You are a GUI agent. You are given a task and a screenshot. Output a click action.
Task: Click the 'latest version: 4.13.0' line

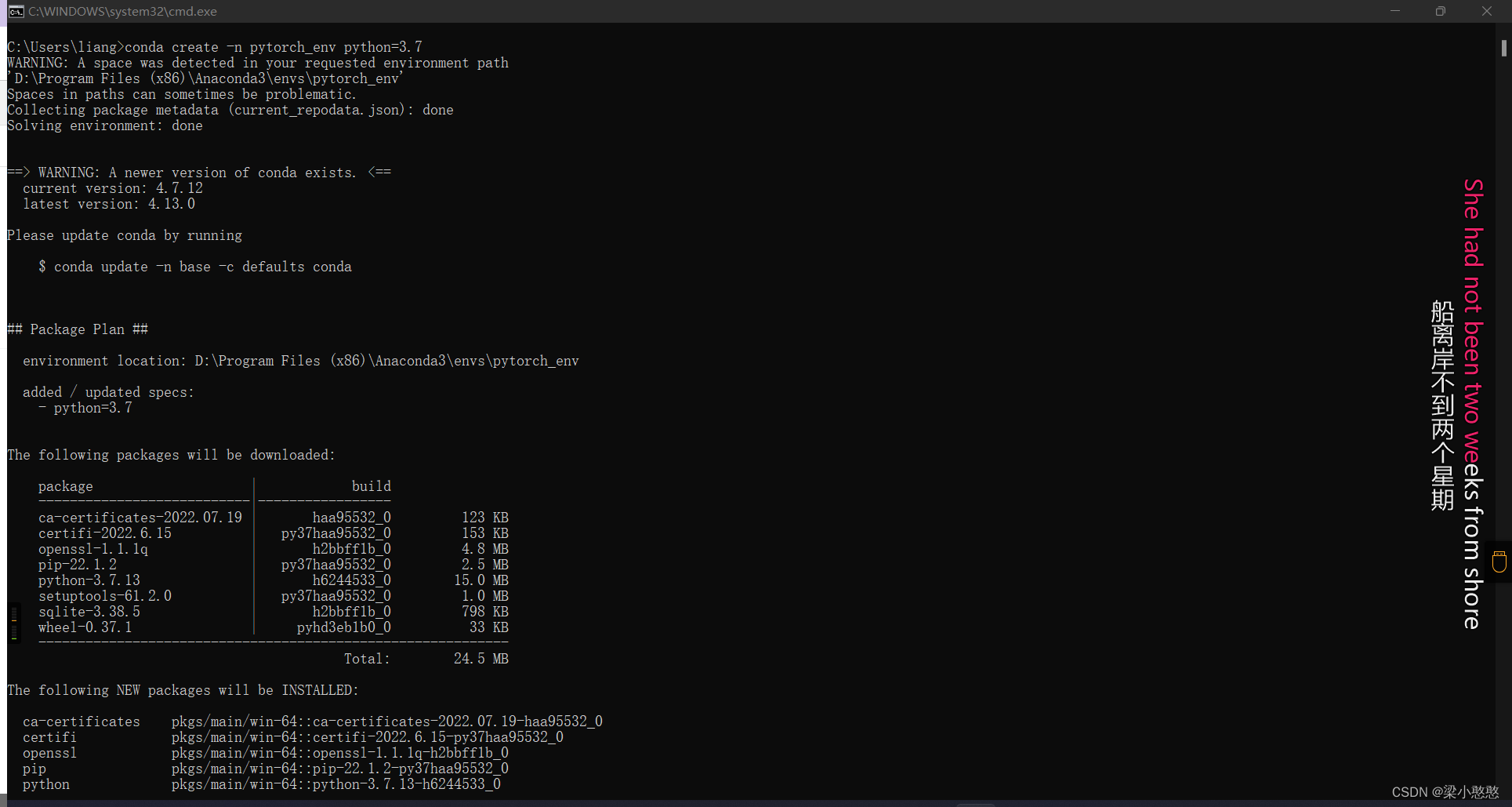click(x=109, y=204)
